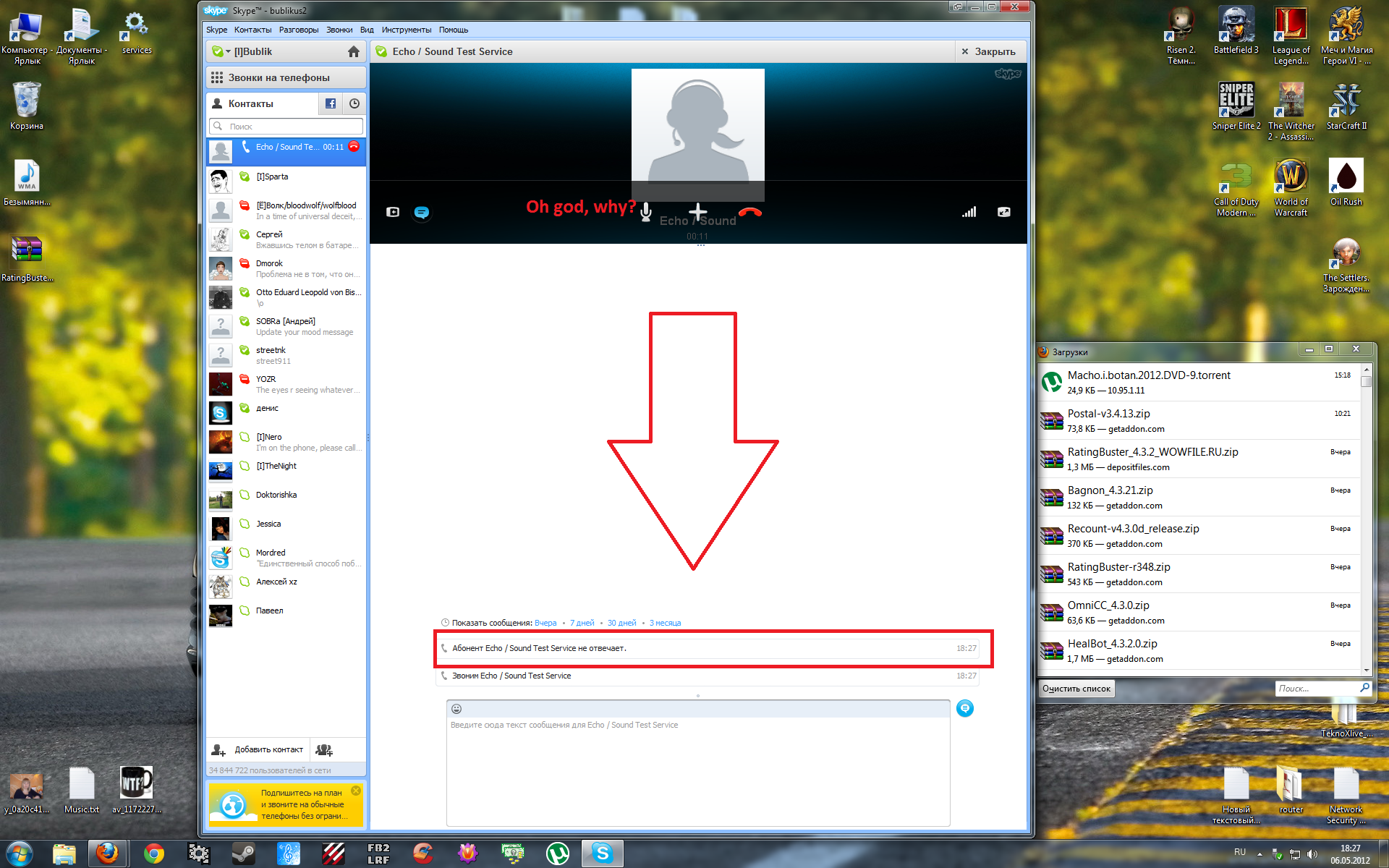Open the emoticon picker in message box
Viewport: 1389px width, 868px height.
[456, 709]
